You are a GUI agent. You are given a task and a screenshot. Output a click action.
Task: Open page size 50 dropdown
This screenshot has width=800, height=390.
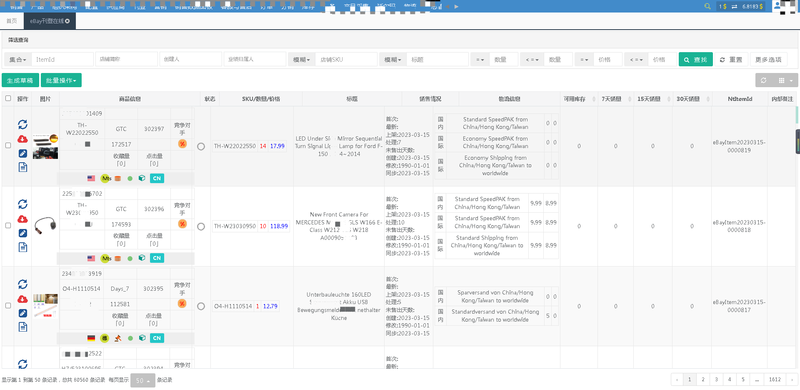[142, 381]
